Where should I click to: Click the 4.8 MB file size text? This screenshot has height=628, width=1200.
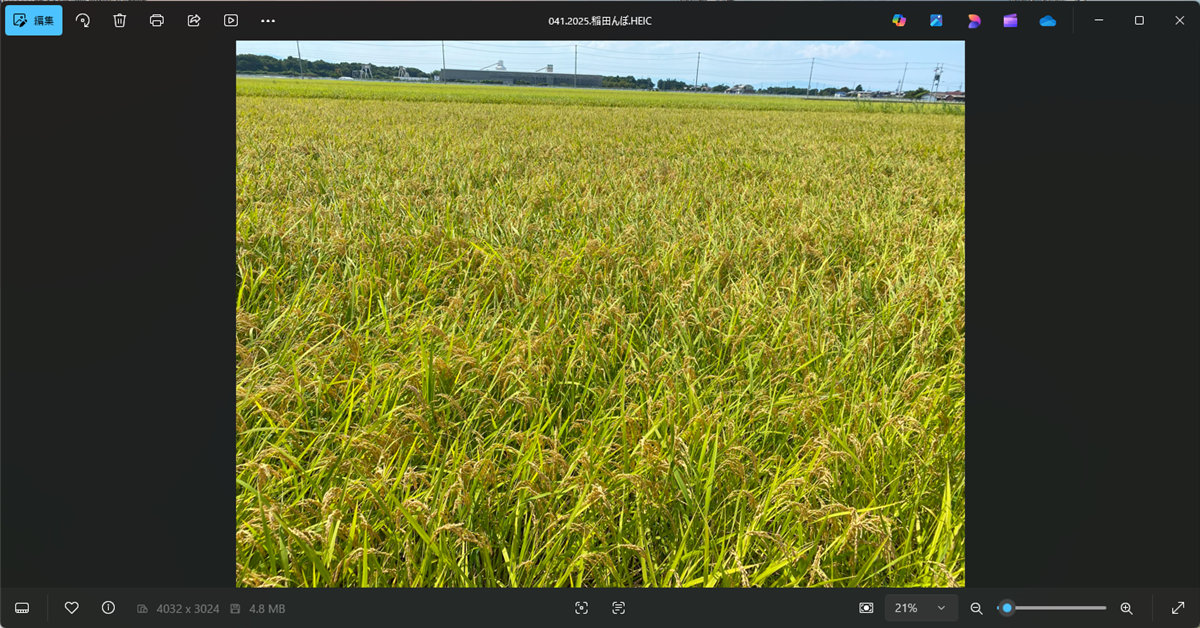(x=267, y=609)
